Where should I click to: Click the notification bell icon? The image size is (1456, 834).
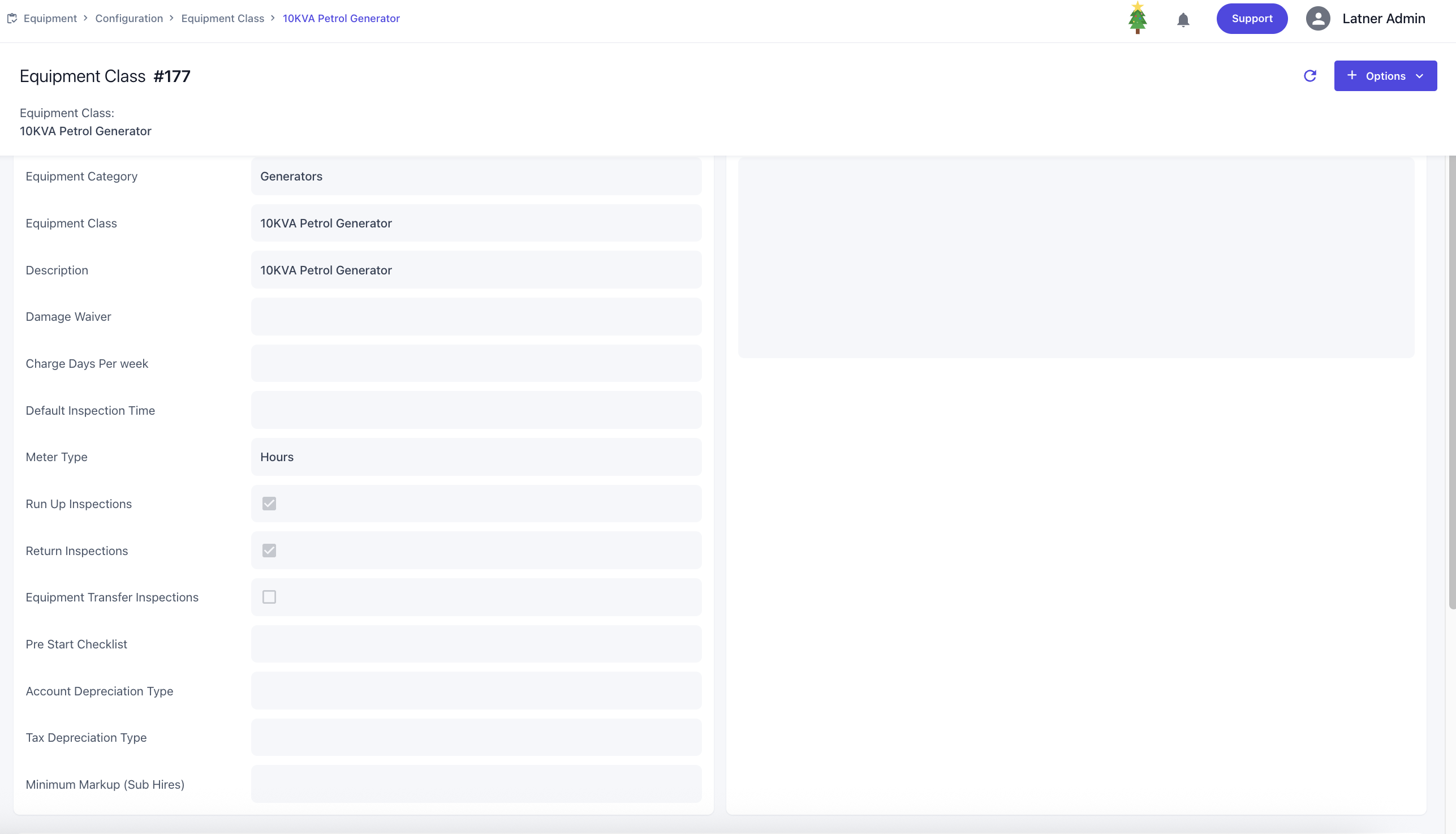point(1183,19)
